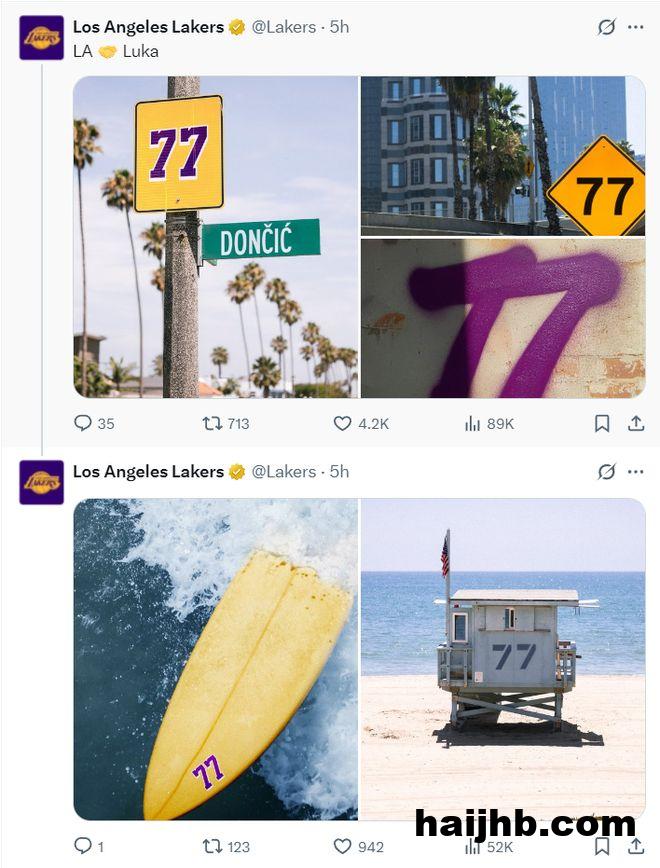
Task: Bookmark the first Lakers tweet
Action: click(x=602, y=424)
